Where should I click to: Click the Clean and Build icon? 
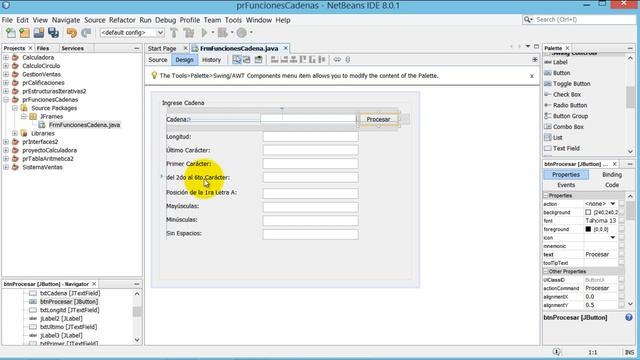click(x=189, y=33)
